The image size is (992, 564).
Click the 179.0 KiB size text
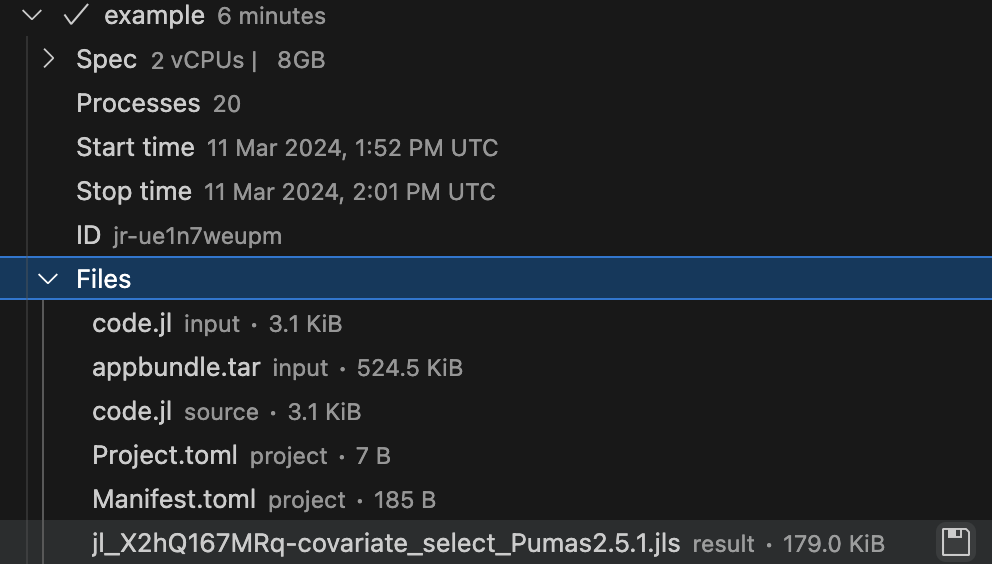[x=834, y=544]
